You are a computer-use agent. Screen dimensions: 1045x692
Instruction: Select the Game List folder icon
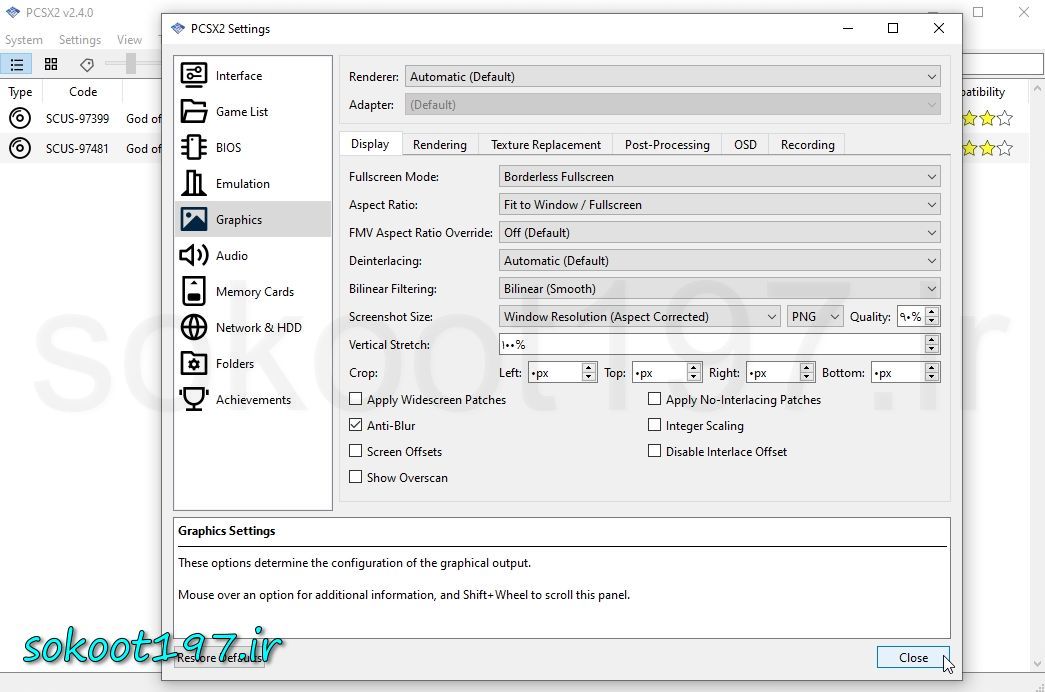(194, 111)
